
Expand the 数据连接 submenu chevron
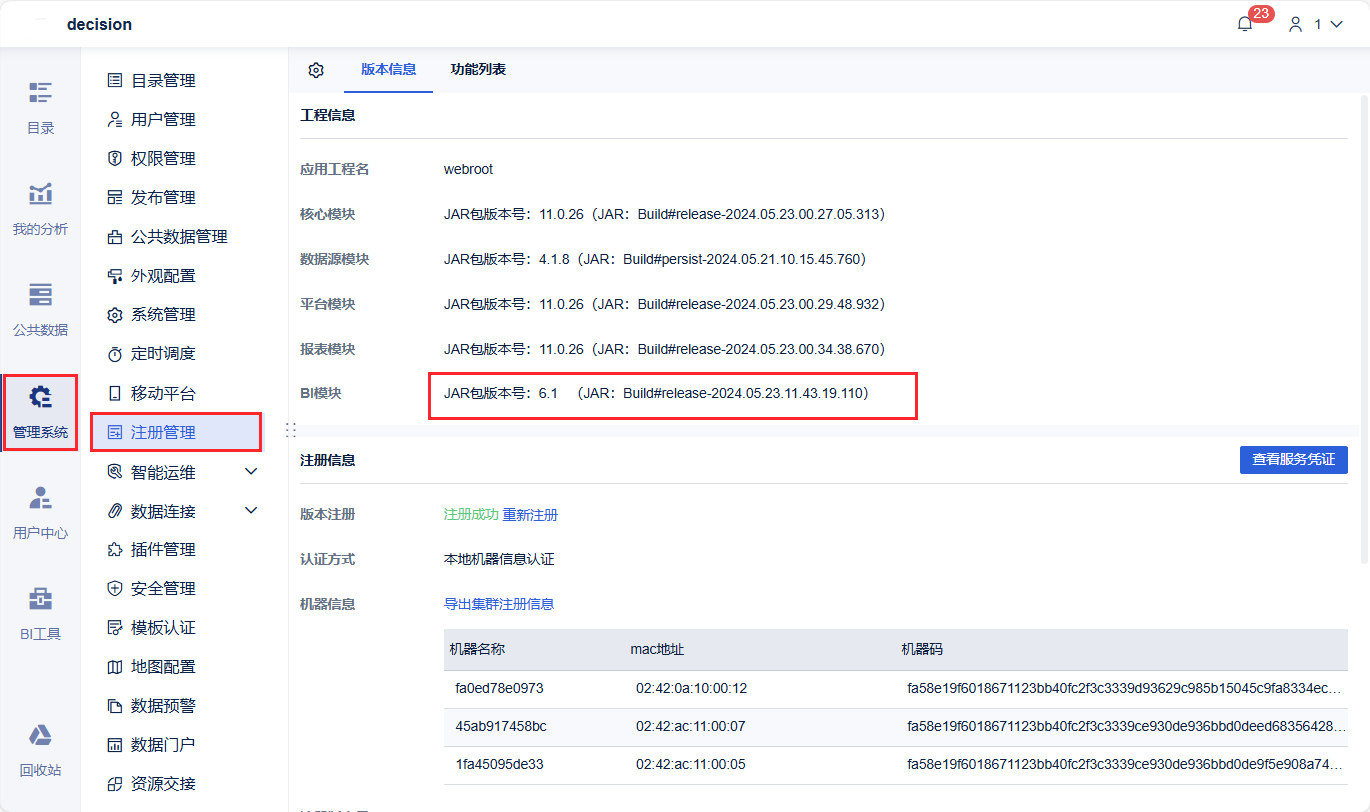pyautogui.click(x=251, y=511)
